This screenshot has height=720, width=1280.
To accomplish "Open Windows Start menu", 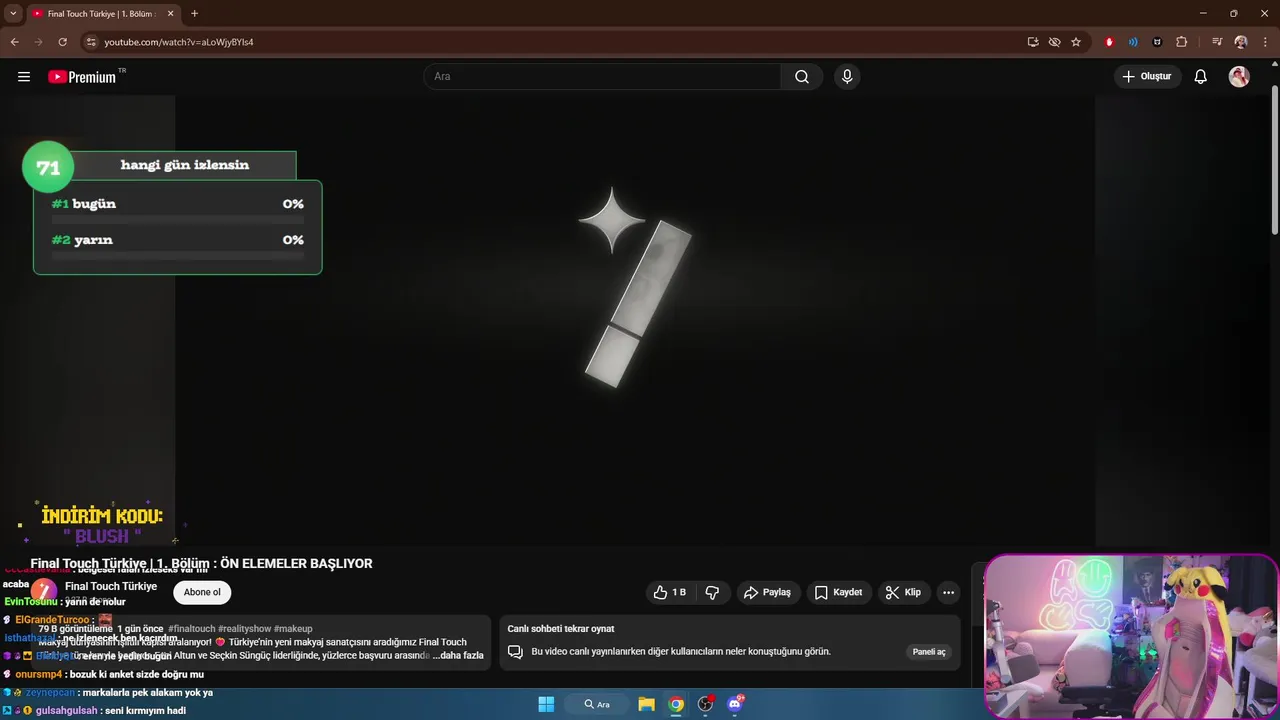I will (x=546, y=704).
